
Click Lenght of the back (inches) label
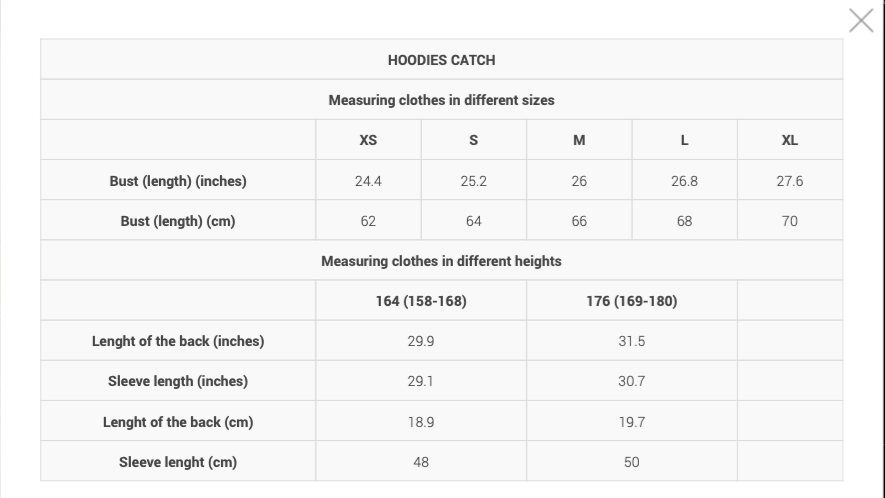tap(178, 341)
